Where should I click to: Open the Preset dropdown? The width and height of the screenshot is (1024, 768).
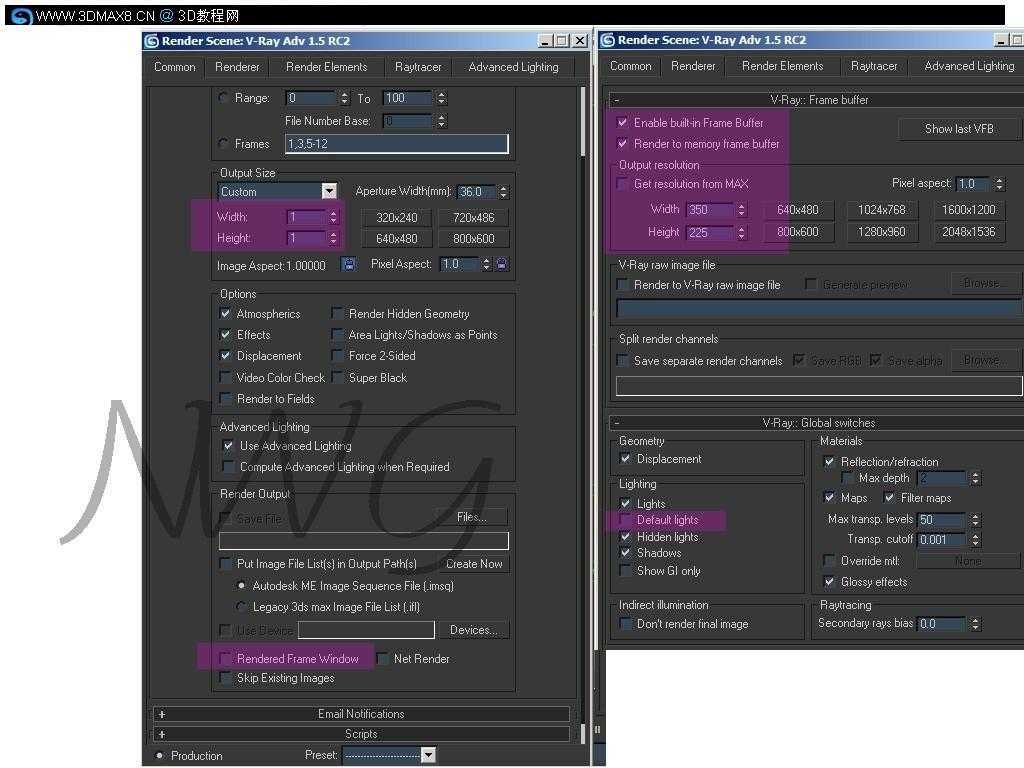tap(428, 756)
